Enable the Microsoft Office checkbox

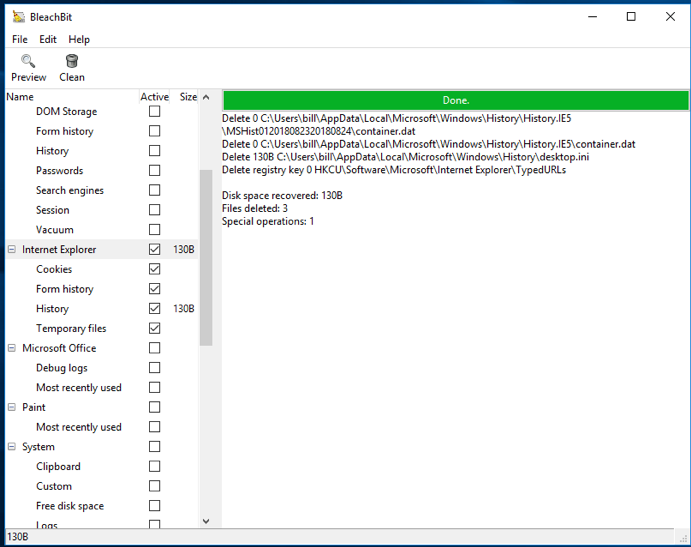(154, 348)
